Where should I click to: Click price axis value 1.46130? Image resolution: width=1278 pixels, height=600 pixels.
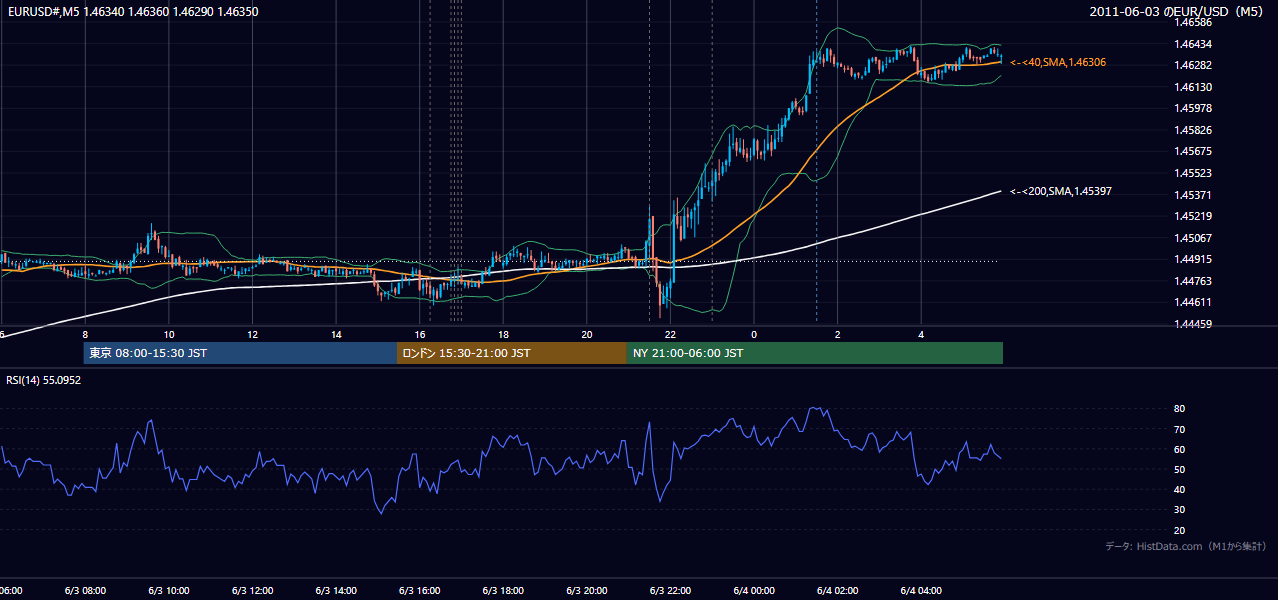click(1194, 87)
